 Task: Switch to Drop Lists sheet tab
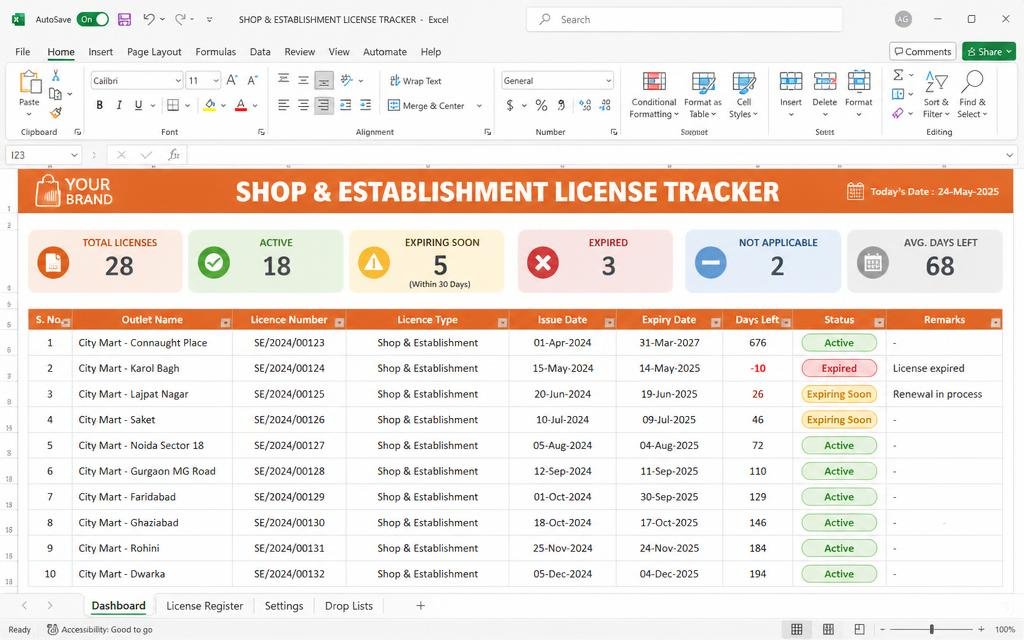point(349,606)
